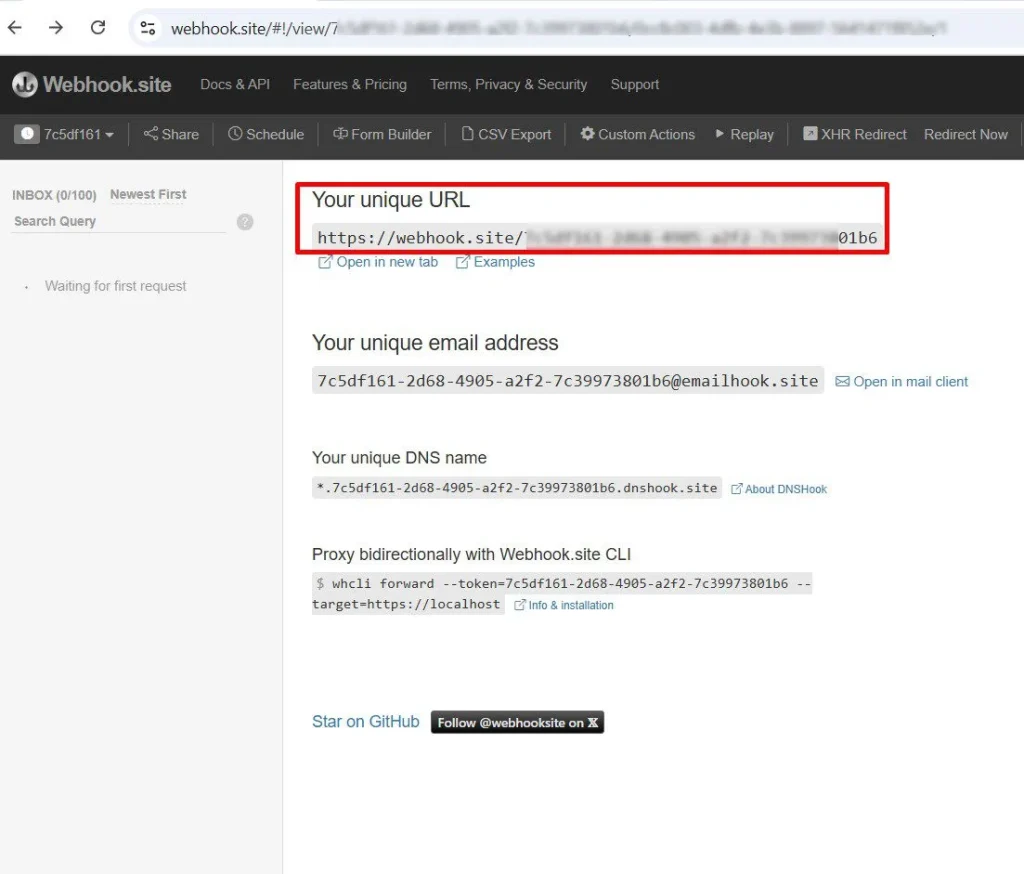Screen dimensions: 1024x874
Task: Open Schedule from the toolbar
Action: (266, 135)
